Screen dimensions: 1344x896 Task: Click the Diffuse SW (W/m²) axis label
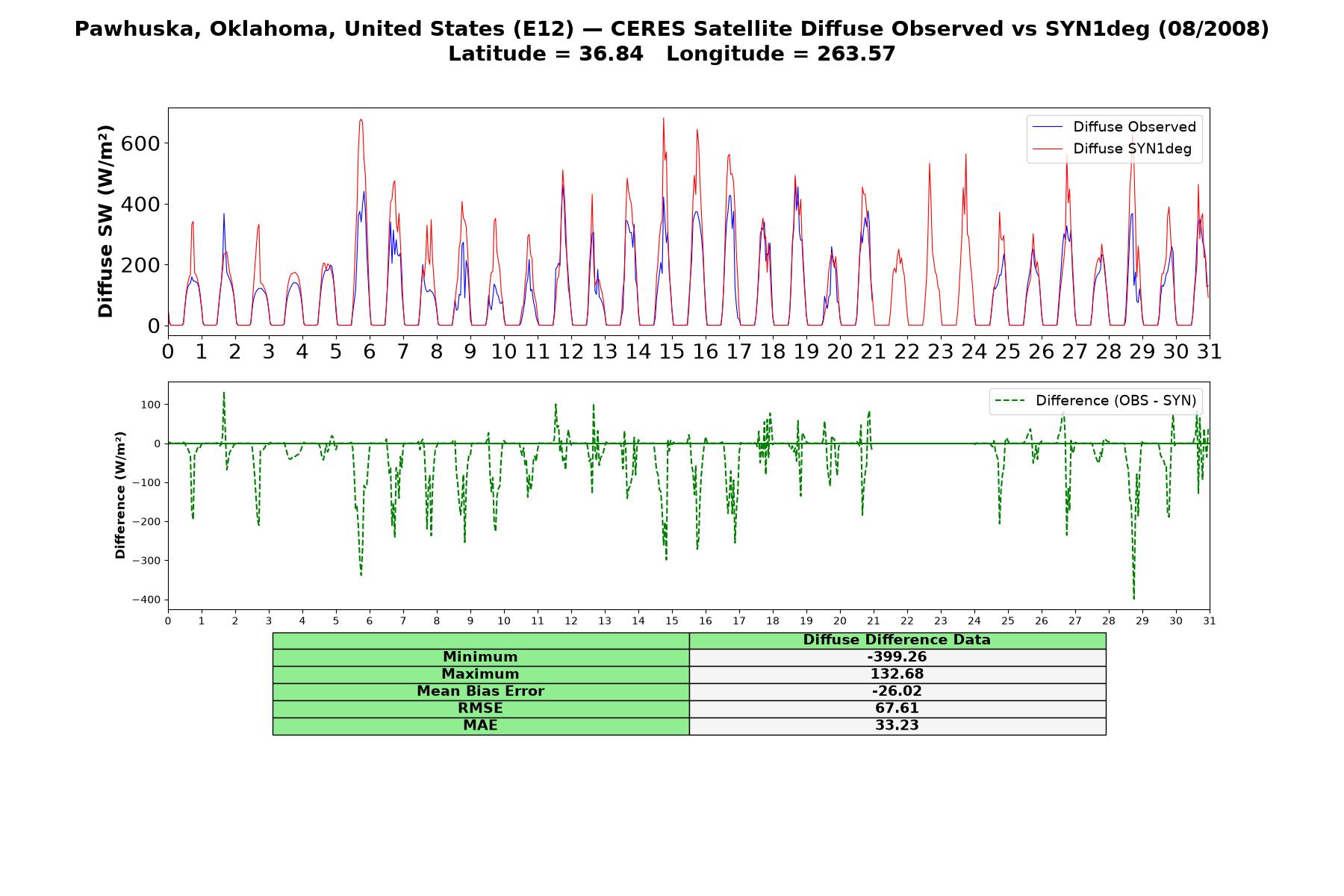tap(106, 222)
